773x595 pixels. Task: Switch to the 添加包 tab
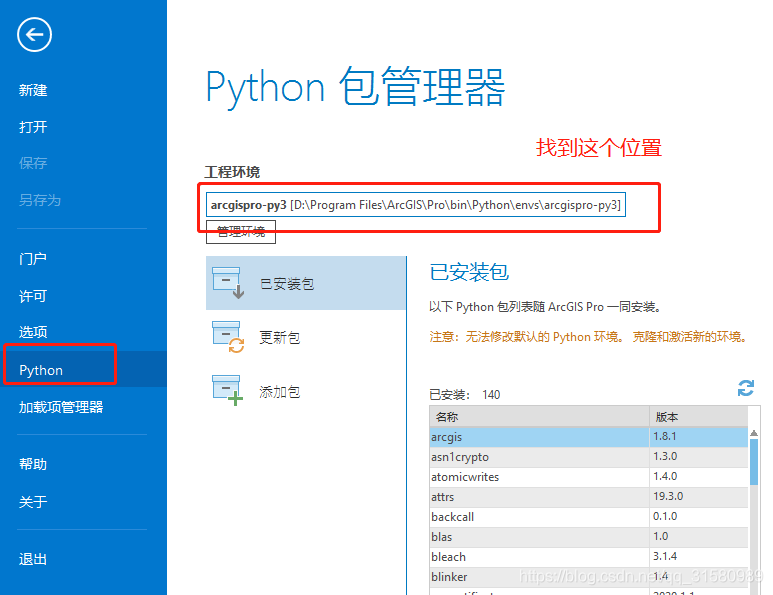point(306,391)
